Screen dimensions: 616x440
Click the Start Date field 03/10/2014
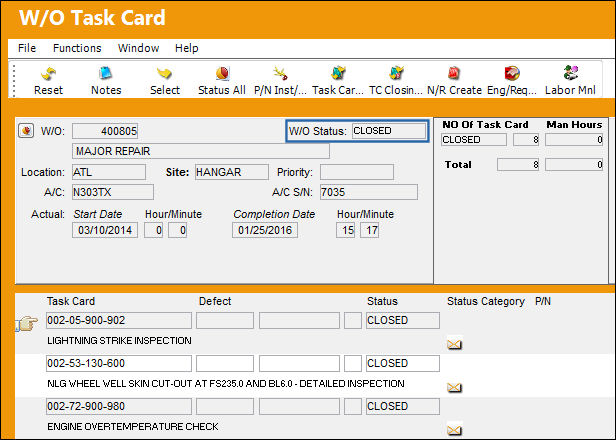point(105,230)
